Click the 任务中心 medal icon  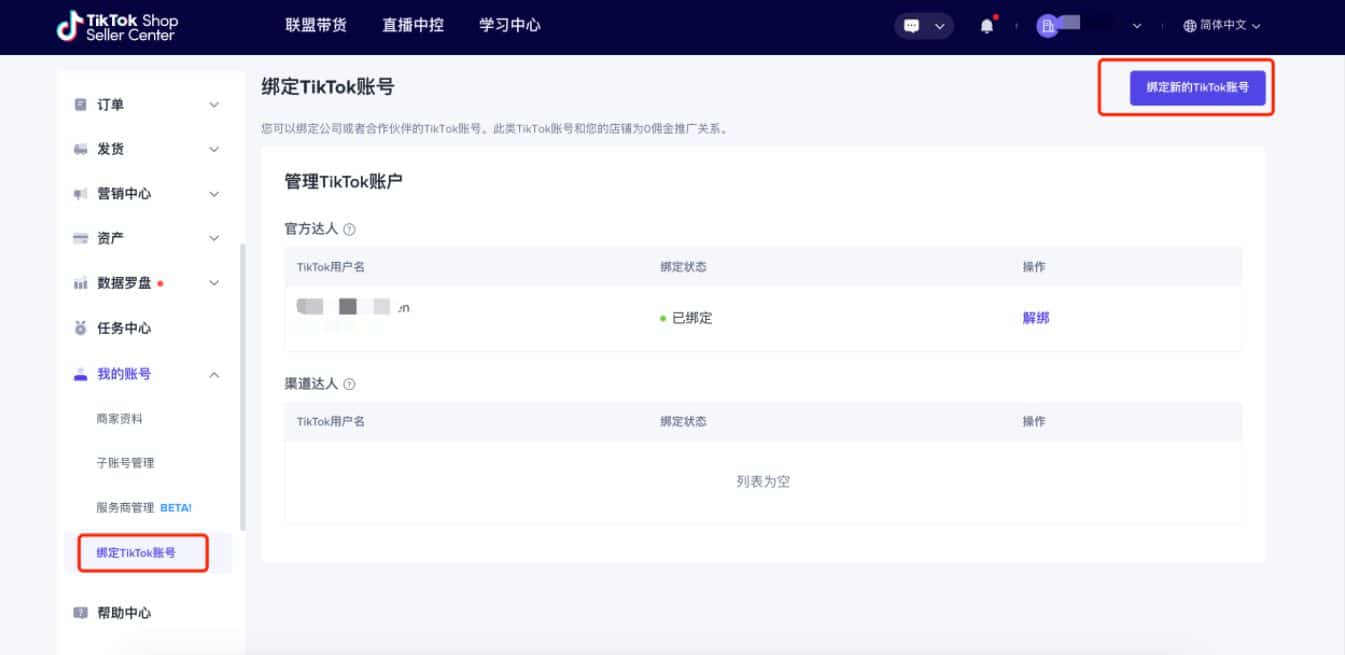(x=81, y=328)
